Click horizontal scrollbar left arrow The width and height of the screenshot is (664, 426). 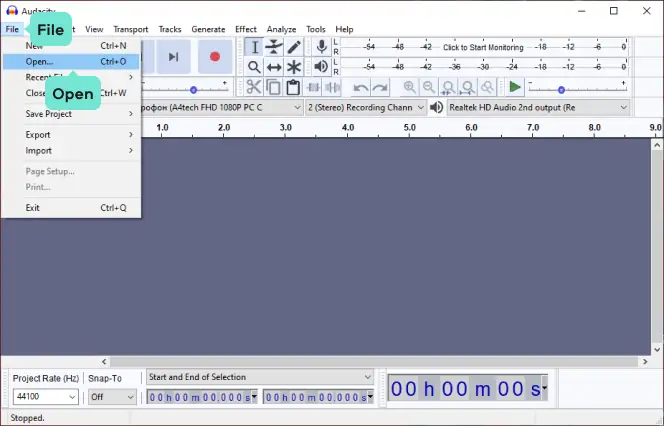pos(105,362)
